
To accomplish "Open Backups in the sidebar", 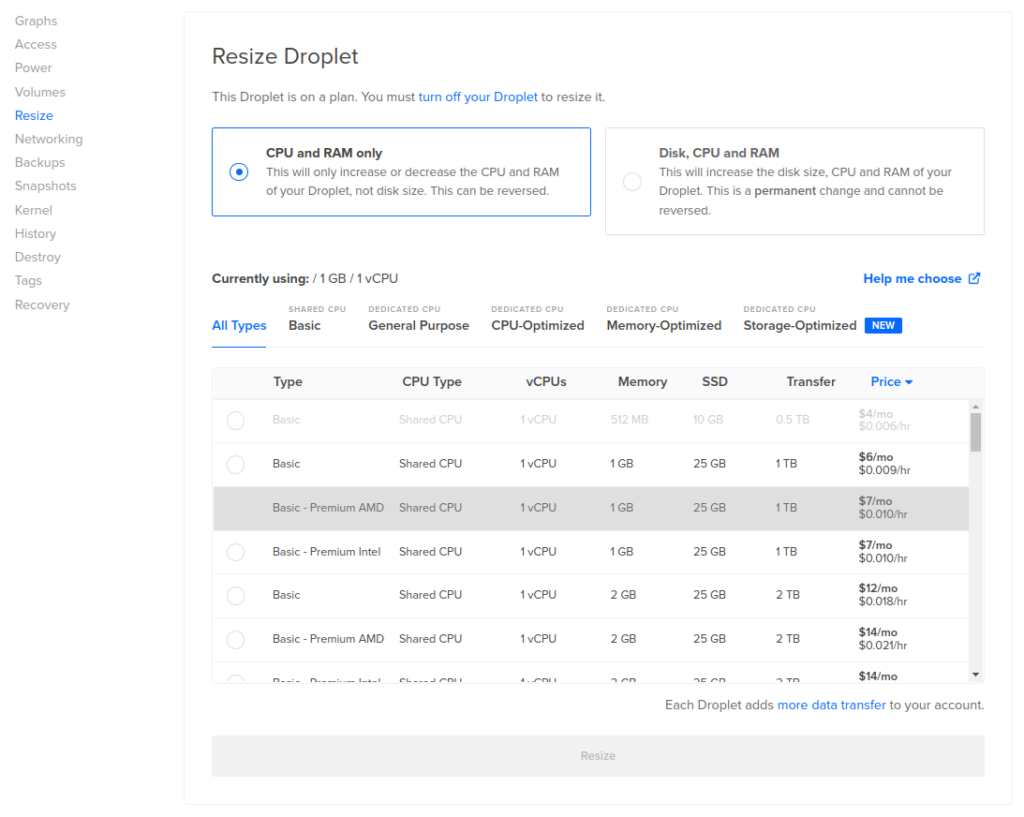I will click(40, 163).
